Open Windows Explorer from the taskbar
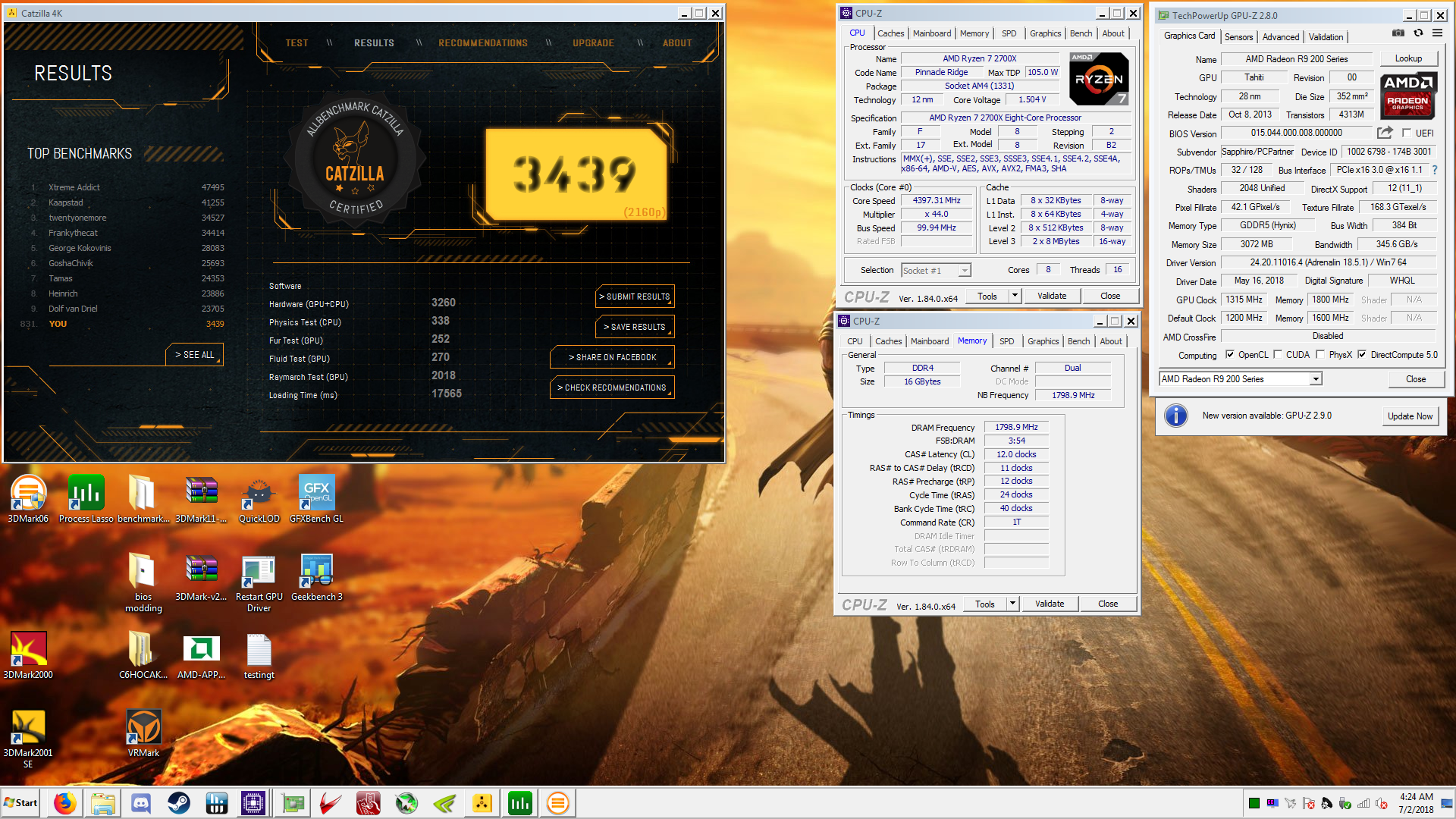The image size is (1456, 819). [x=103, y=803]
